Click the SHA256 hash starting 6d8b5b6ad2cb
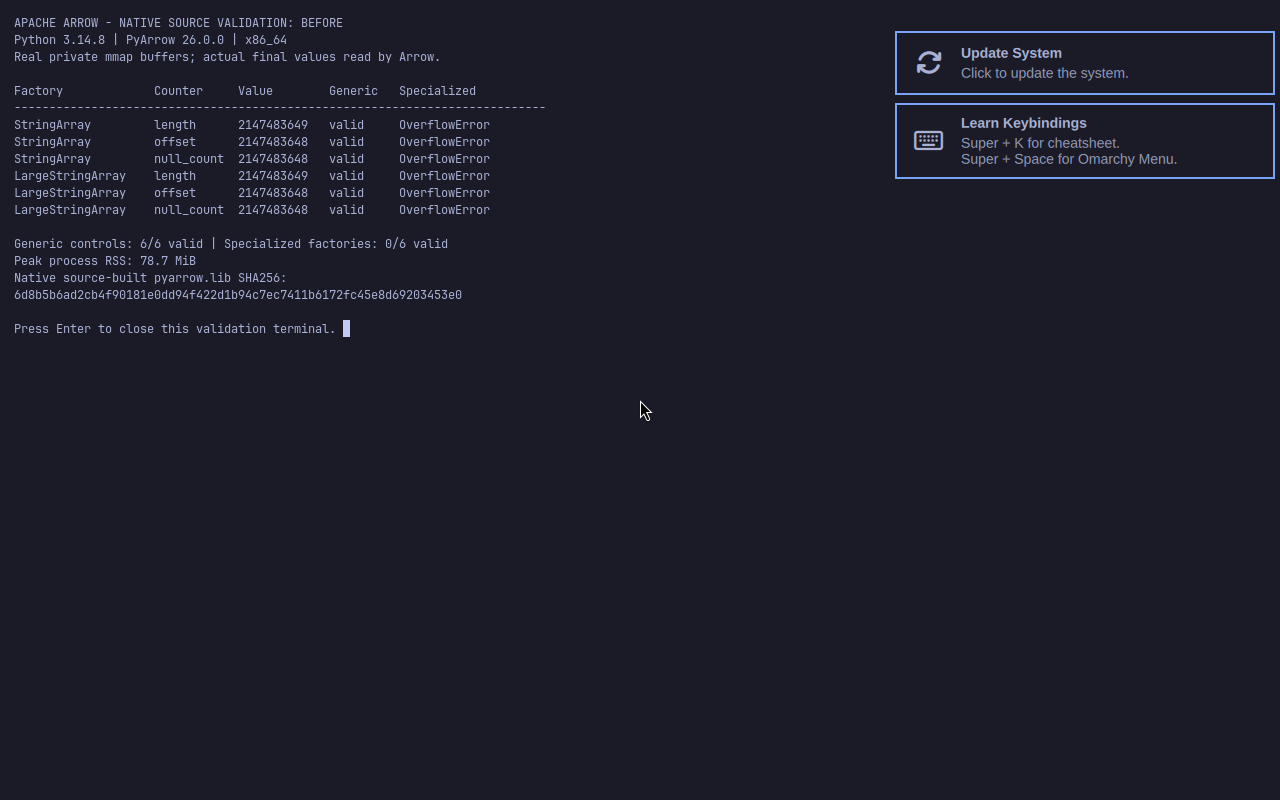The width and height of the screenshot is (1280, 800). [x=238, y=295]
